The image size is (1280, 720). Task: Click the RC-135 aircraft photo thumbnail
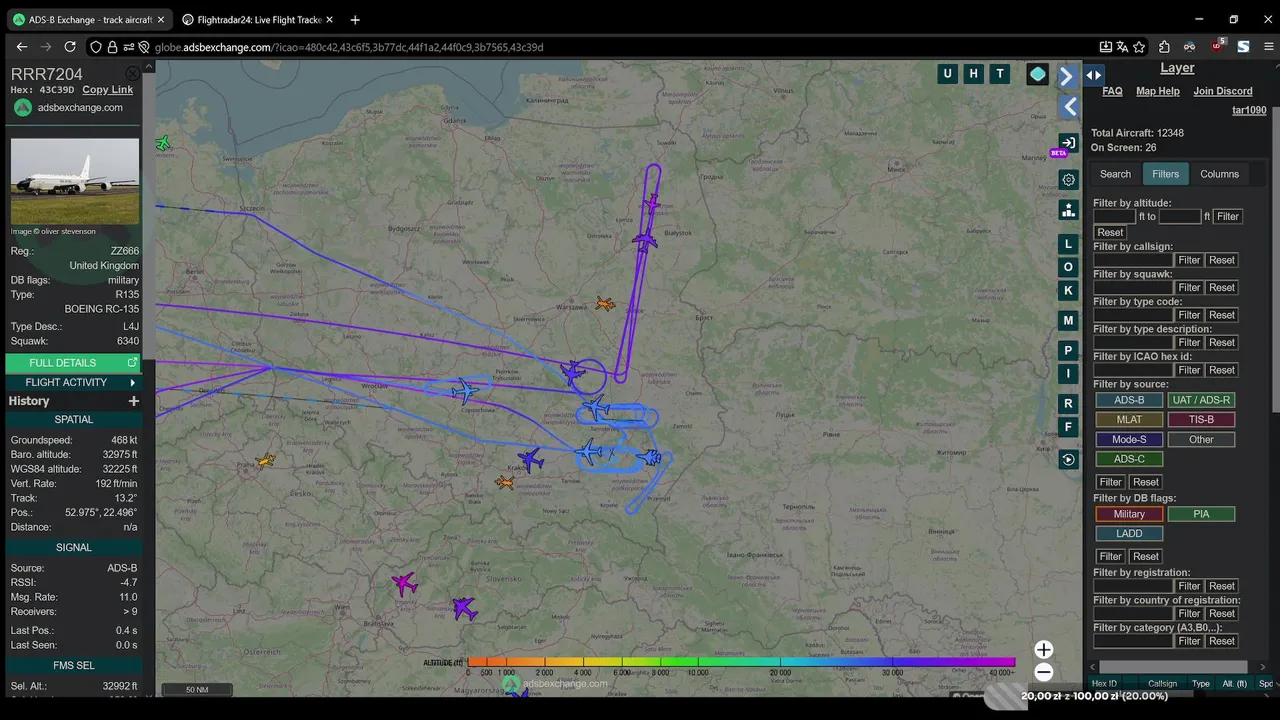pyautogui.click(x=75, y=181)
